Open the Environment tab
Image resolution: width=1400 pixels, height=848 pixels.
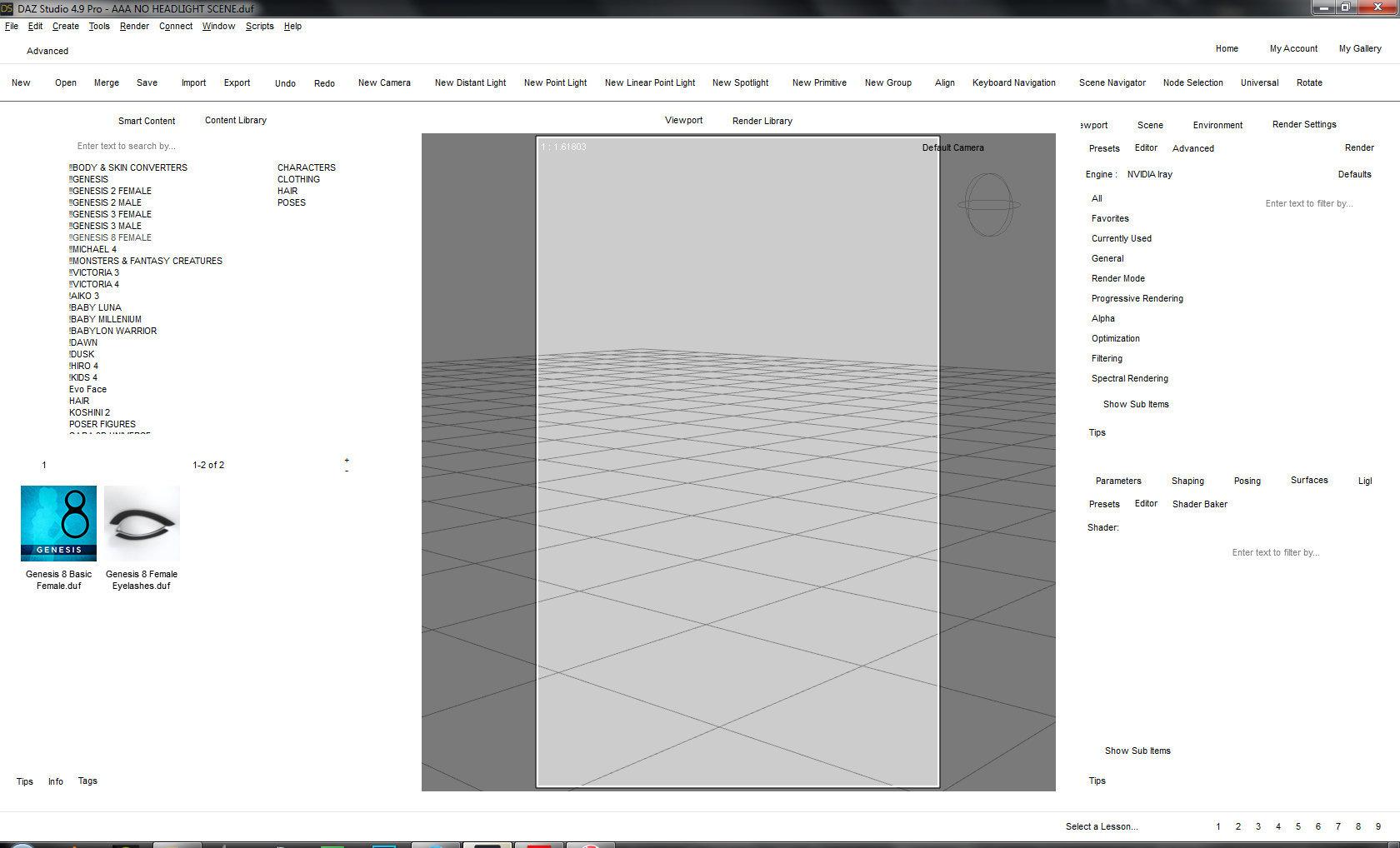point(1217,125)
